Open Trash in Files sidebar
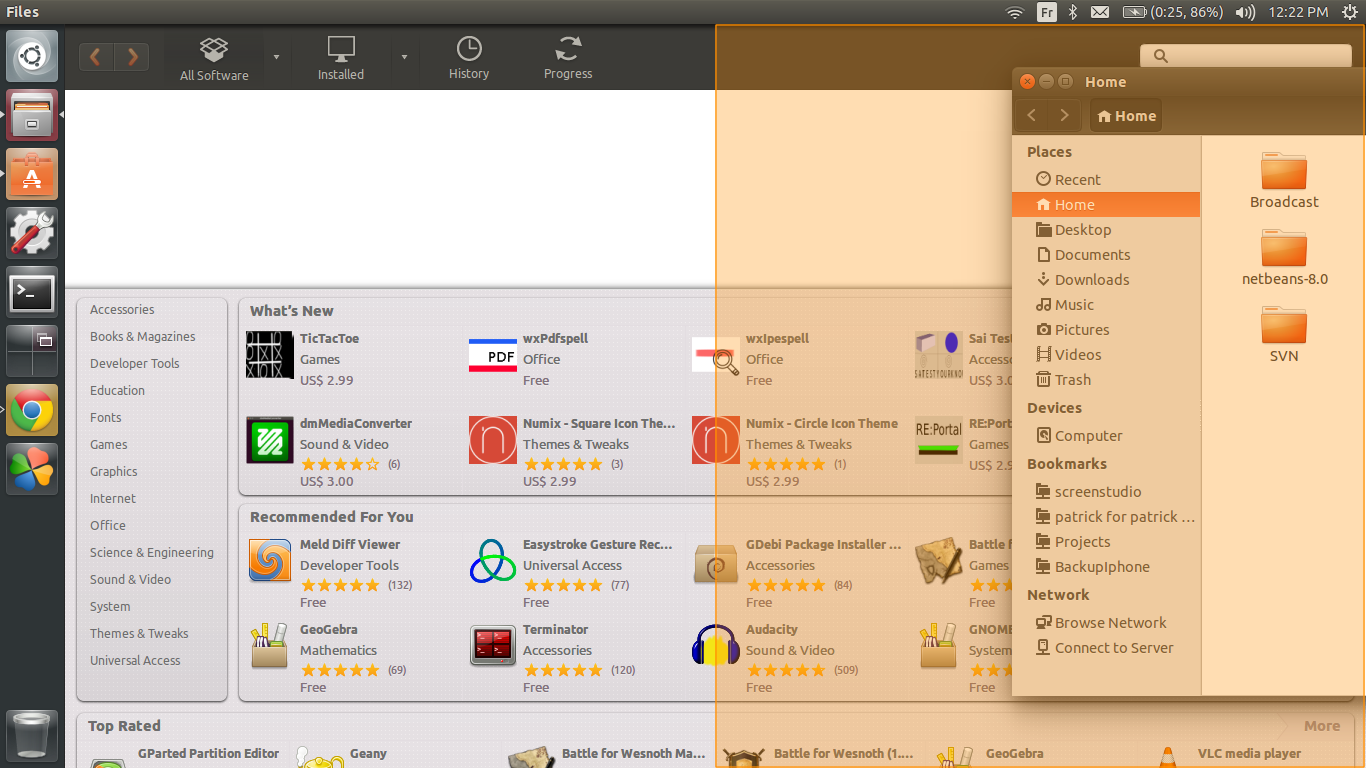Image resolution: width=1366 pixels, height=768 pixels. [1106, 380]
